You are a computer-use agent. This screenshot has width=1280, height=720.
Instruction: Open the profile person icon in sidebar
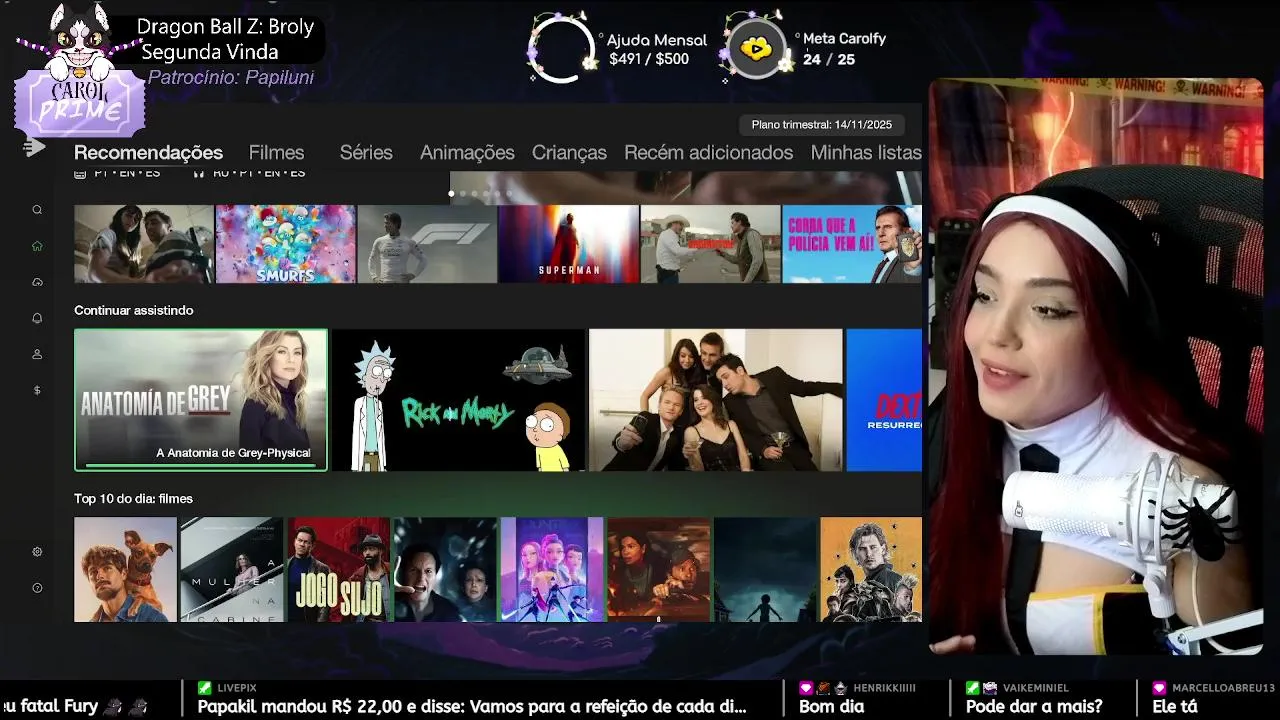pos(37,354)
